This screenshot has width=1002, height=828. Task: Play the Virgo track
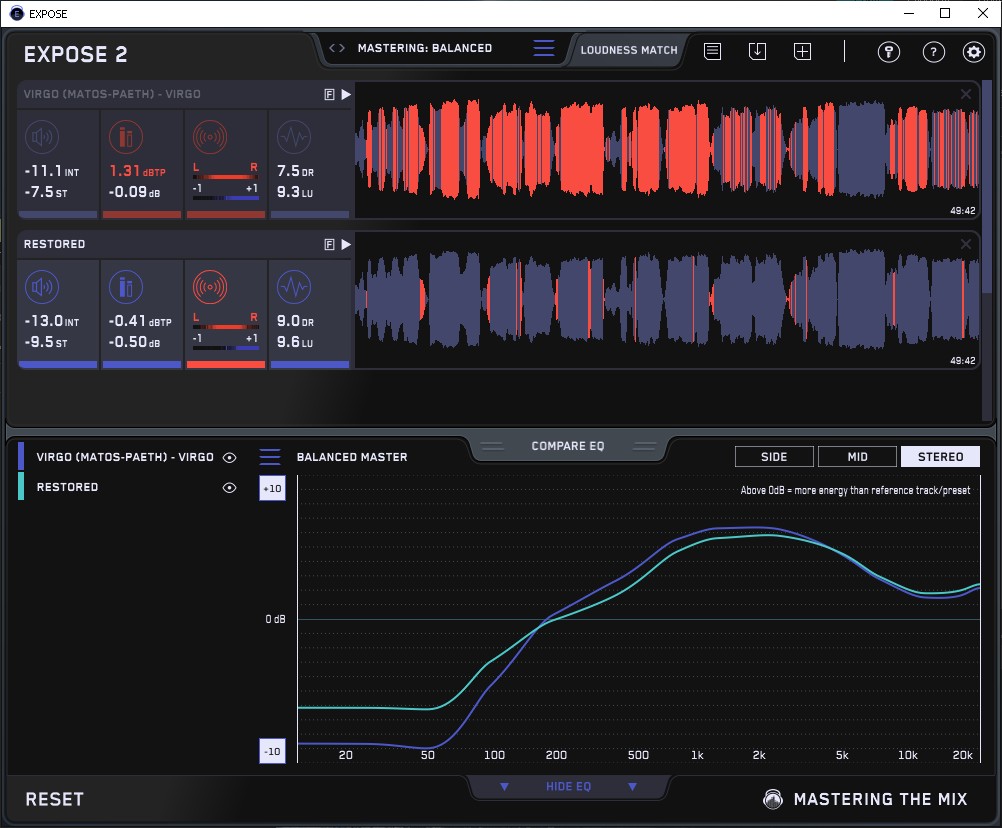[346, 94]
